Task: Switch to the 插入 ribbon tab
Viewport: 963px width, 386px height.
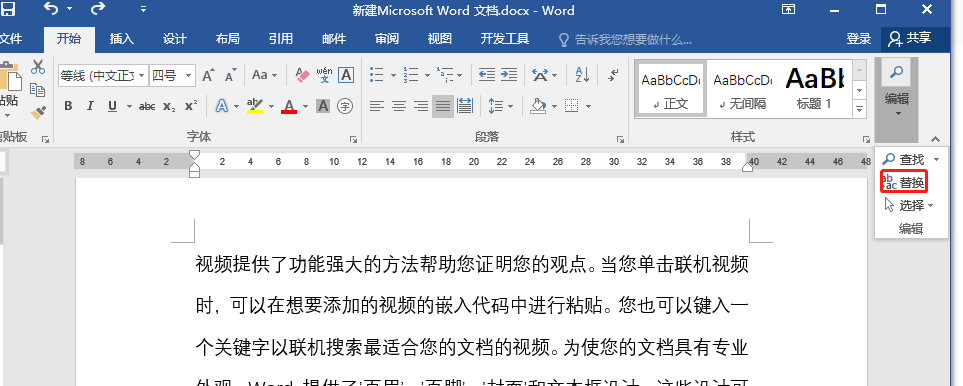Action: tap(122, 39)
